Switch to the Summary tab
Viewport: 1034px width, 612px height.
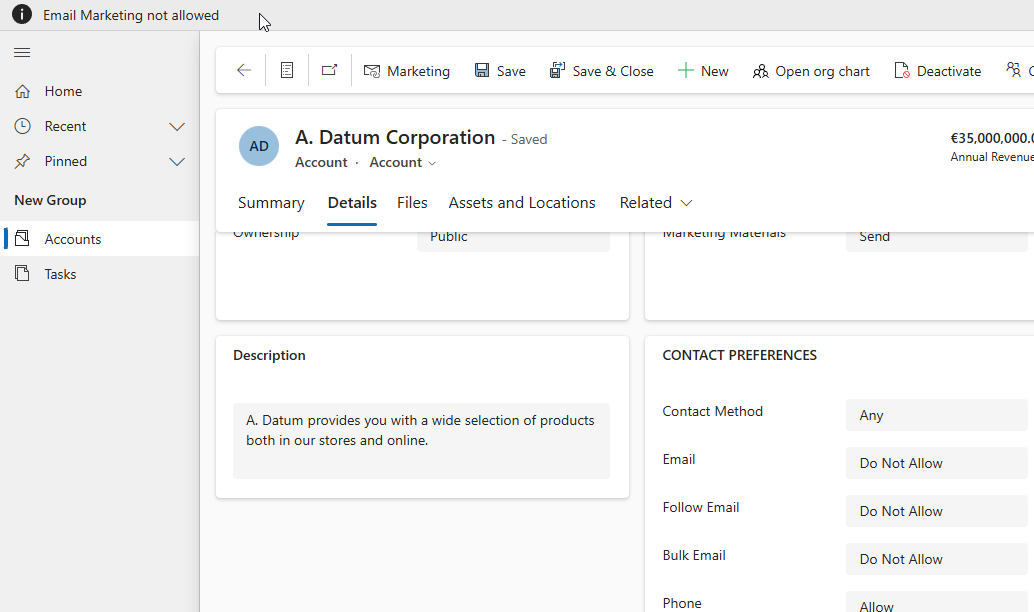pyautogui.click(x=271, y=202)
